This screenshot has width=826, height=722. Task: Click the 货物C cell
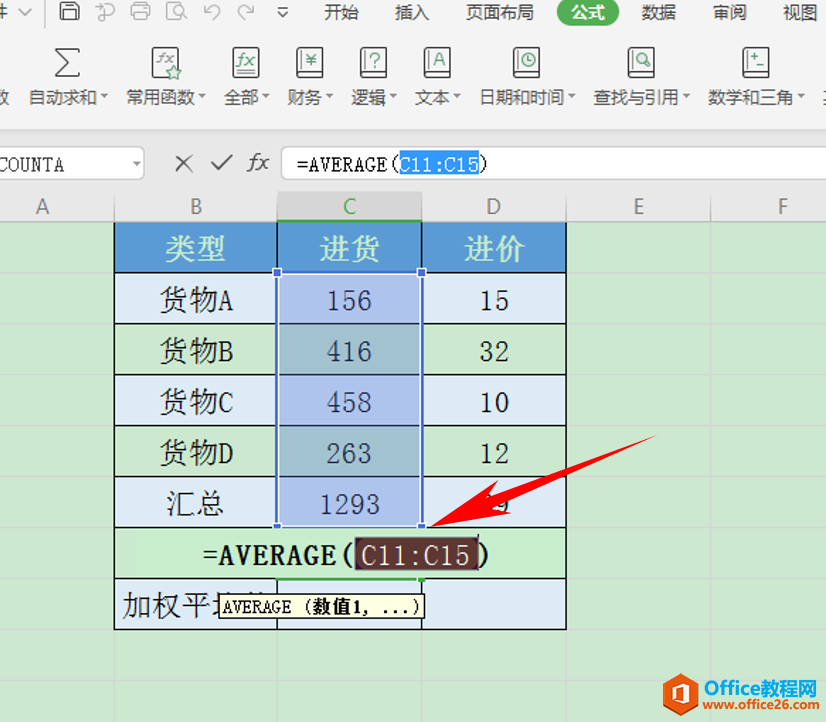pos(196,401)
